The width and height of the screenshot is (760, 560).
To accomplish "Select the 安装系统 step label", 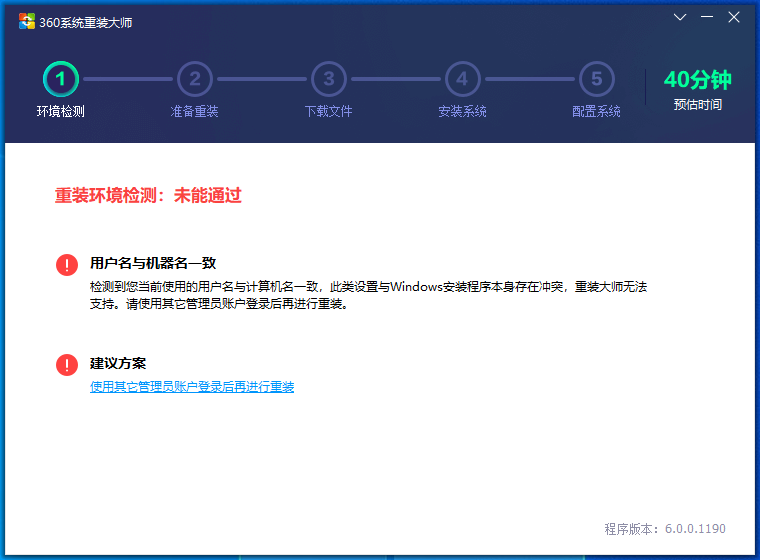I will (462, 111).
